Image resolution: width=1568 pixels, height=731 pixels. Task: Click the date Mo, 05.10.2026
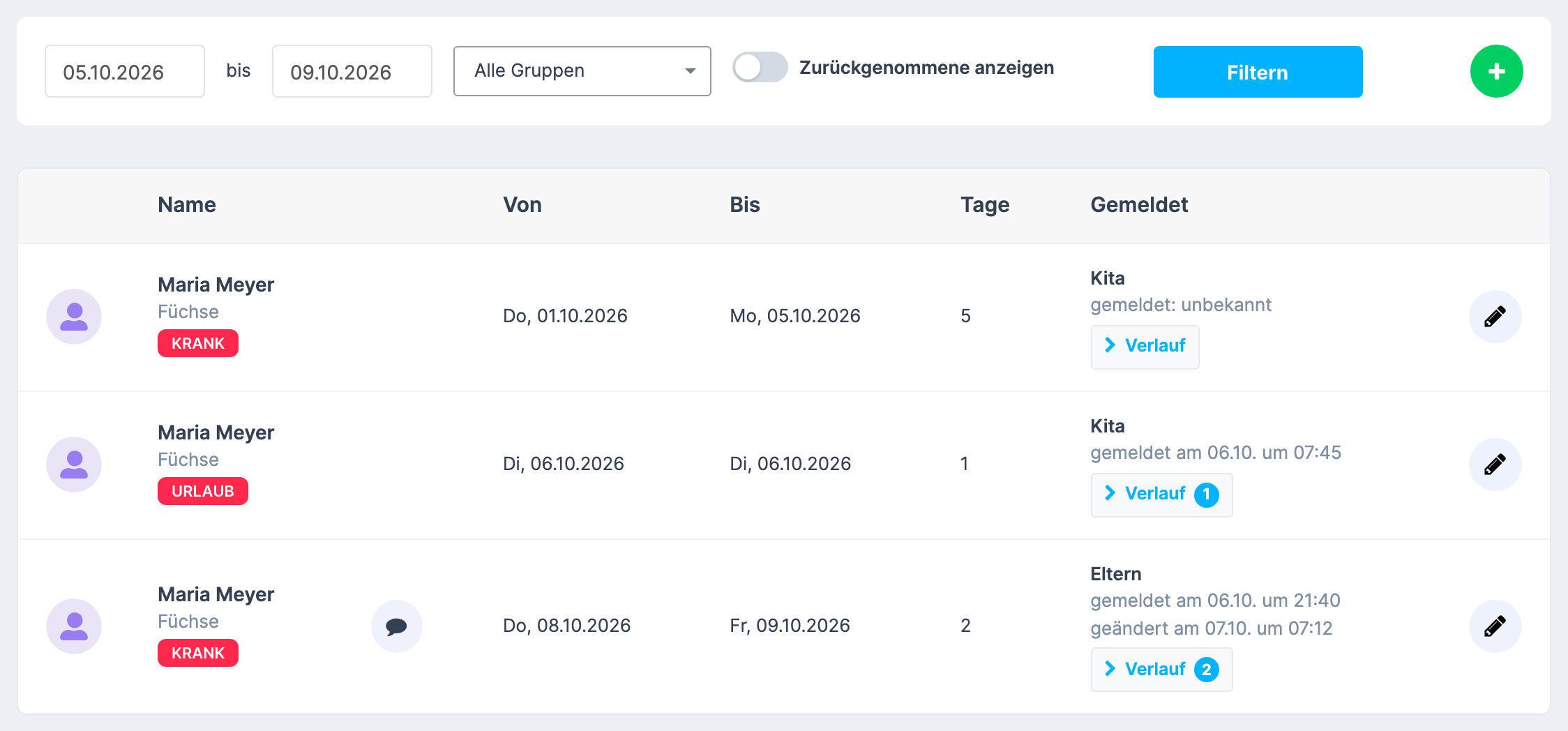[x=795, y=316]
